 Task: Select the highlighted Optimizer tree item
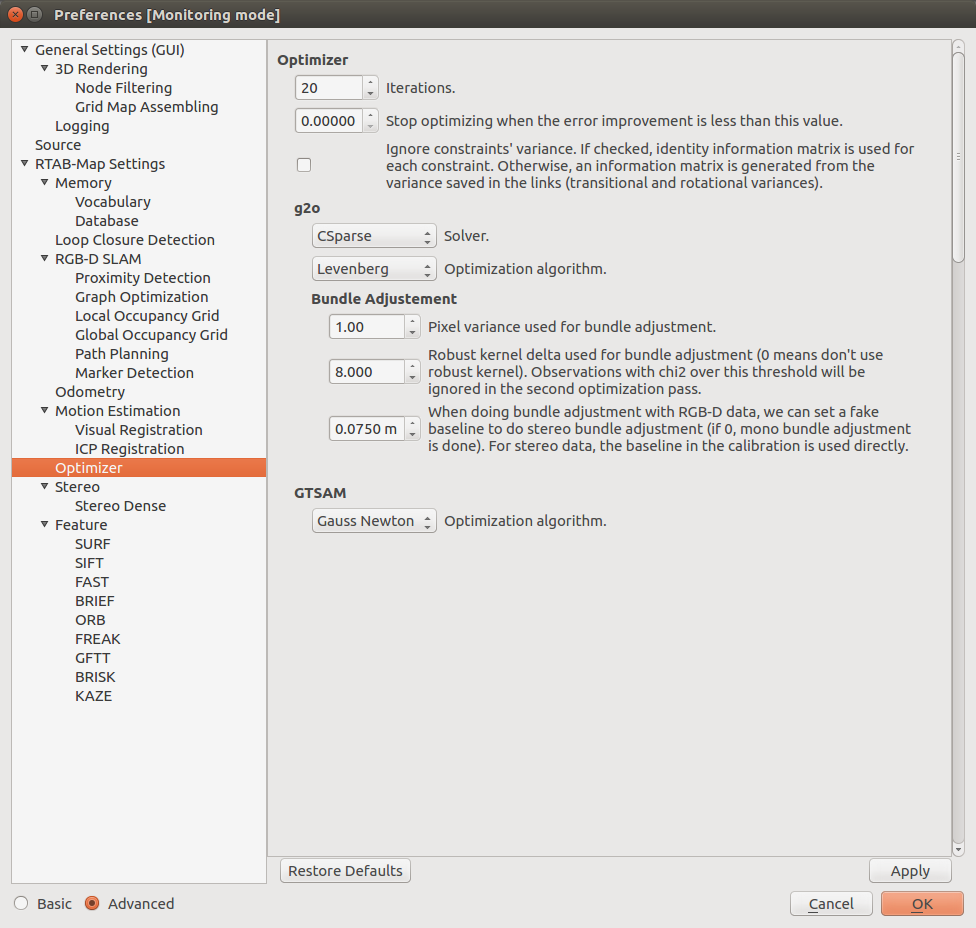[x=139, y=467]
